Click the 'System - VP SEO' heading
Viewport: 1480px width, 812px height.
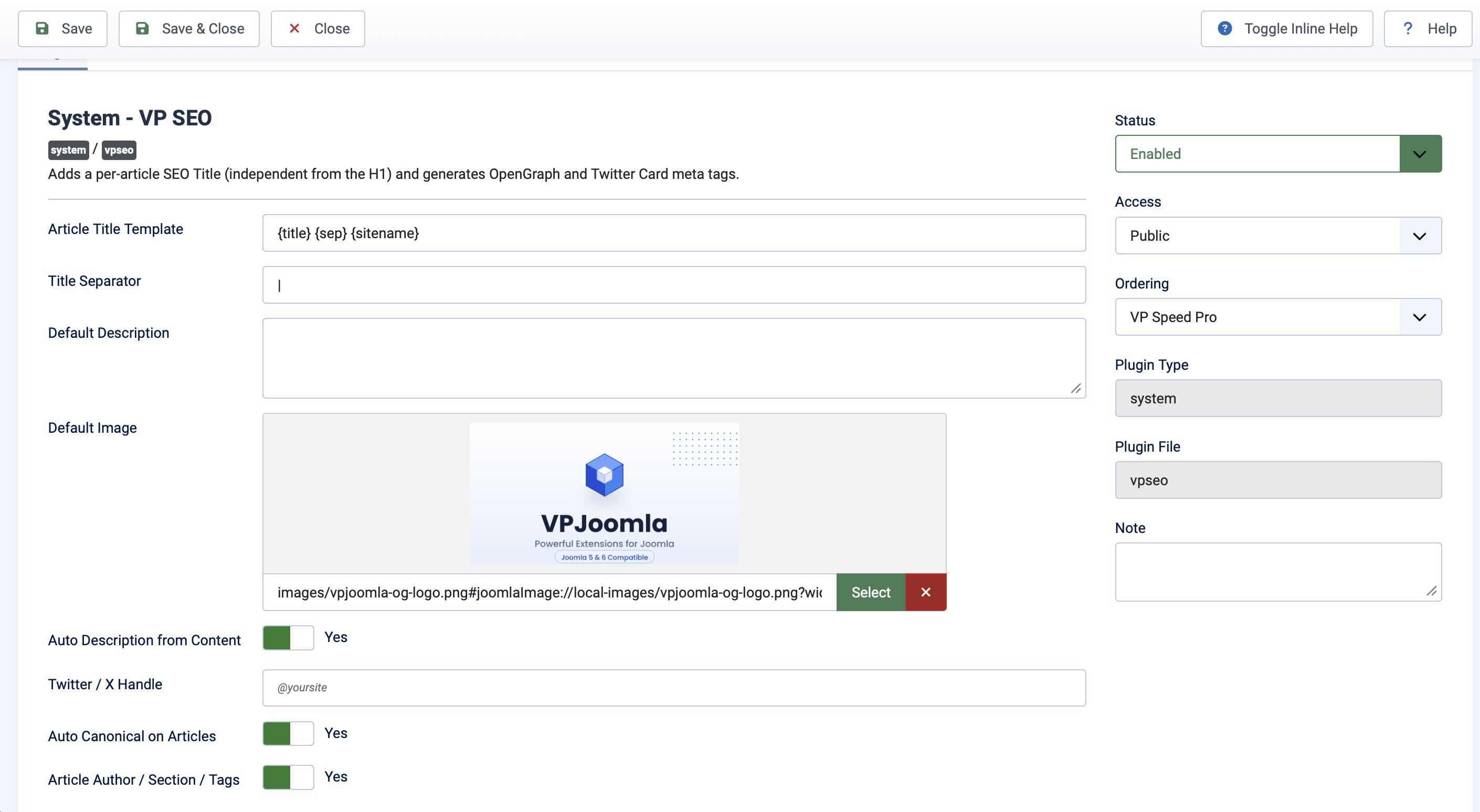pos(130,117)
